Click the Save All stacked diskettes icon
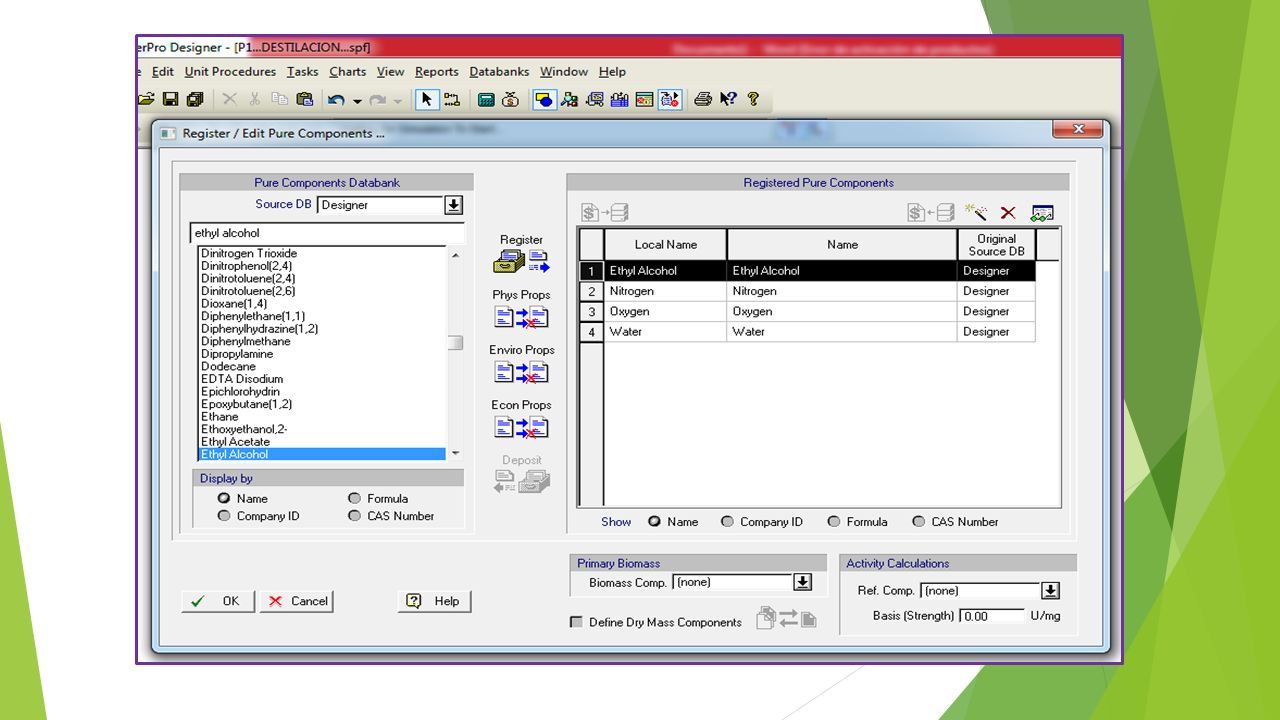 (x=194, y=99)
